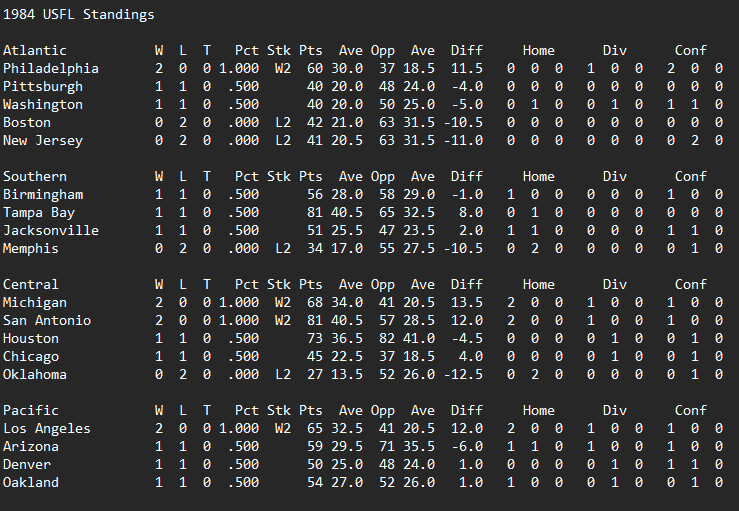739x511 pixels.
Task: Select the Birmingham team name
Action: (x=43, y=195)
